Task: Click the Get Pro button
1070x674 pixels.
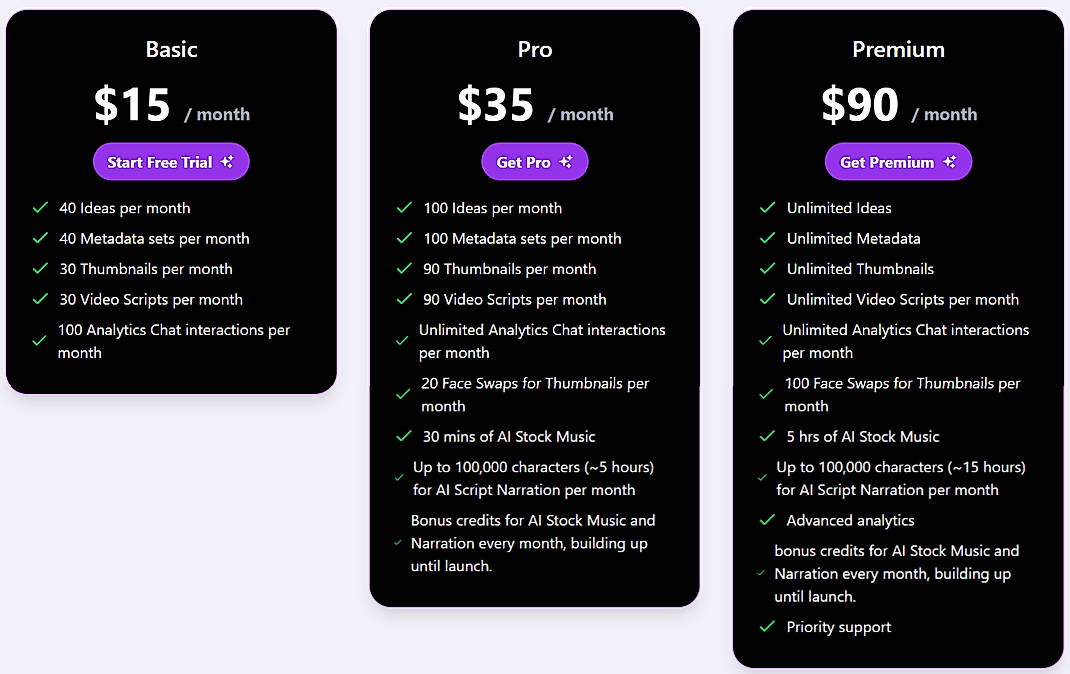Action: (x=535, y=161)
